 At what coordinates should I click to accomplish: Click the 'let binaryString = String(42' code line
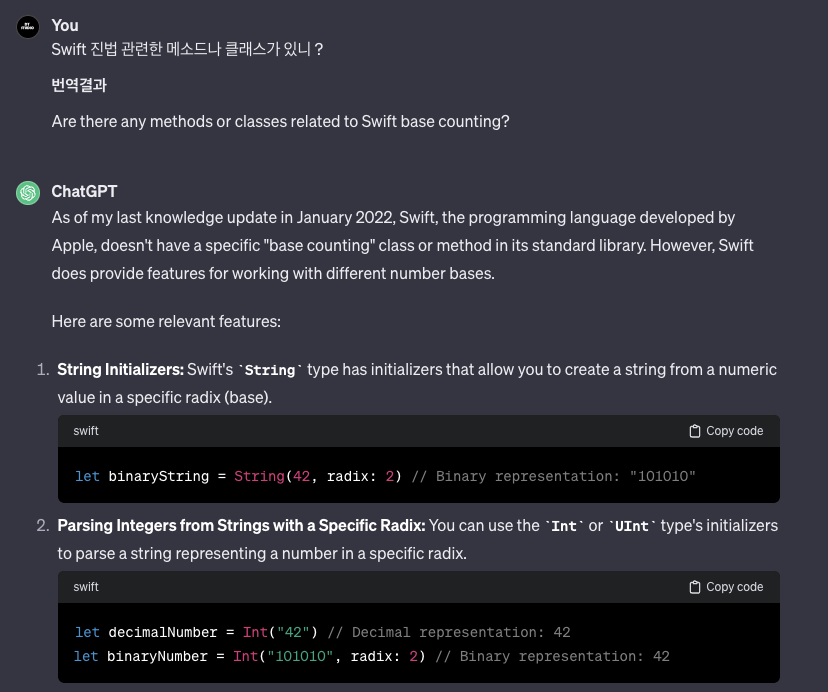pyautogui.click(x=385, y=476)
